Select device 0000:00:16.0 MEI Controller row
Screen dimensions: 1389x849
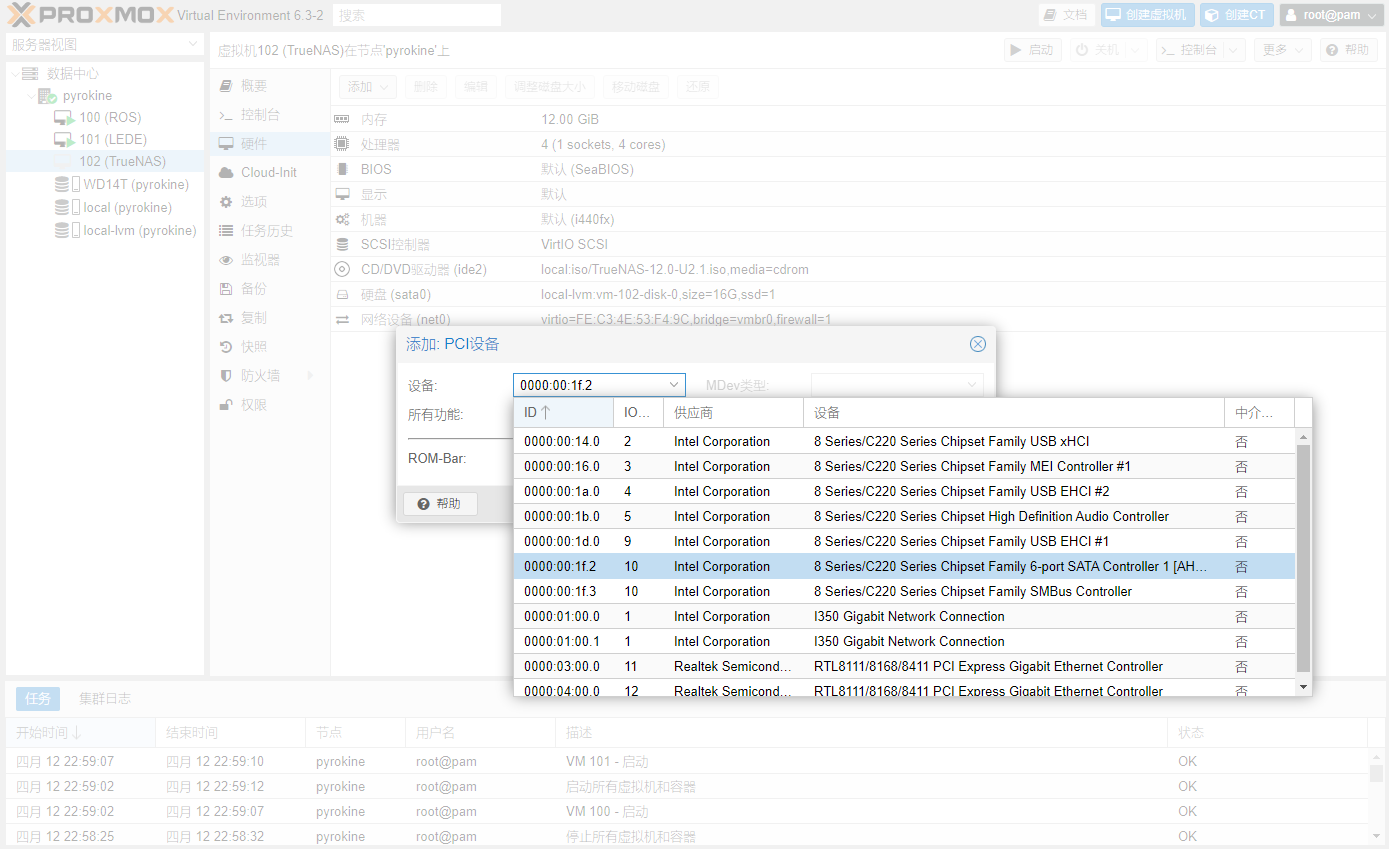(x=905, y=467)
